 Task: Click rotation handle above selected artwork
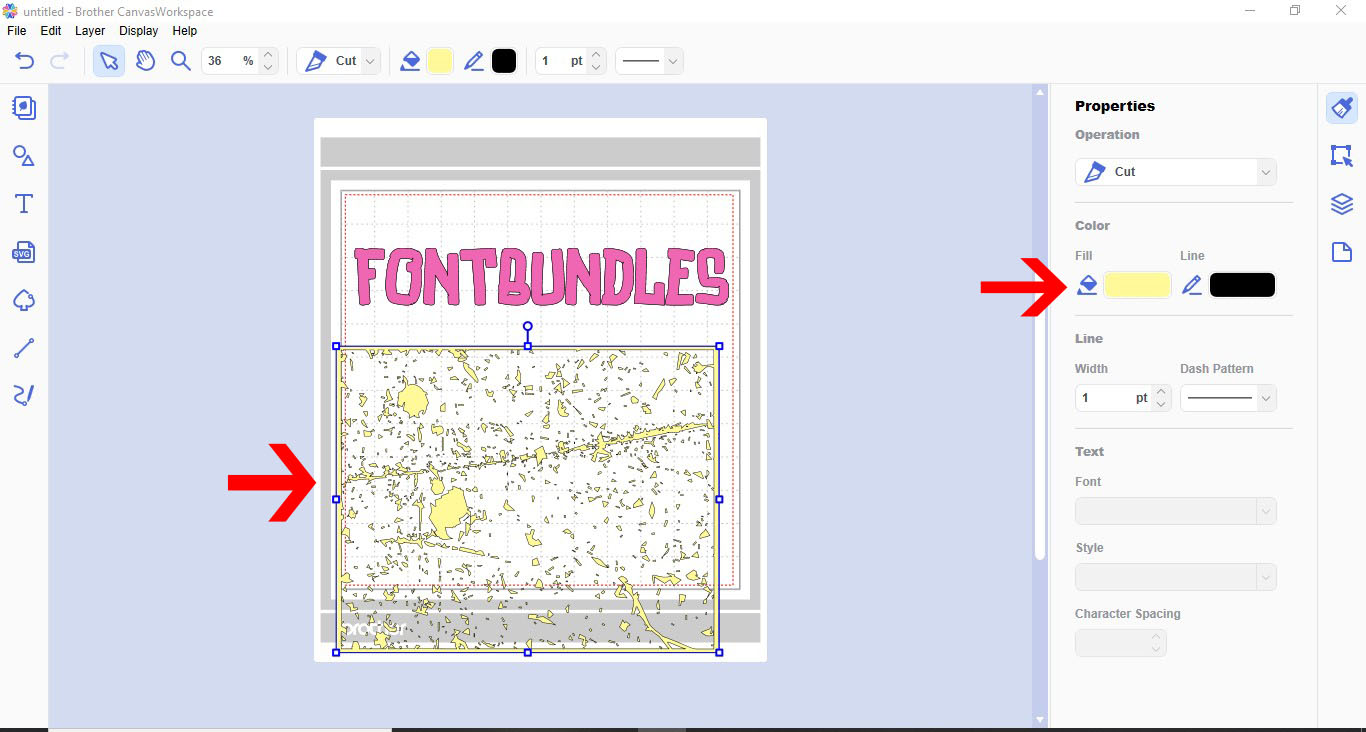pos(528,326)
